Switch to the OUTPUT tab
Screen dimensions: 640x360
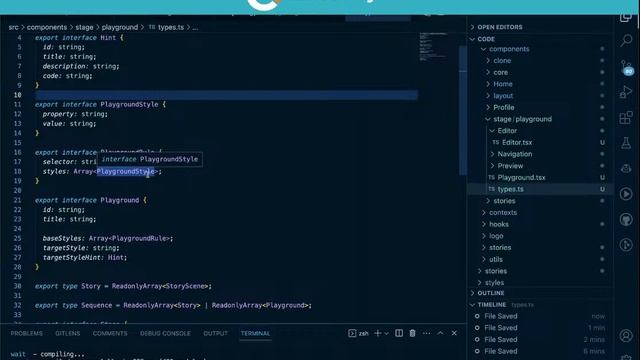click(216, 333)
